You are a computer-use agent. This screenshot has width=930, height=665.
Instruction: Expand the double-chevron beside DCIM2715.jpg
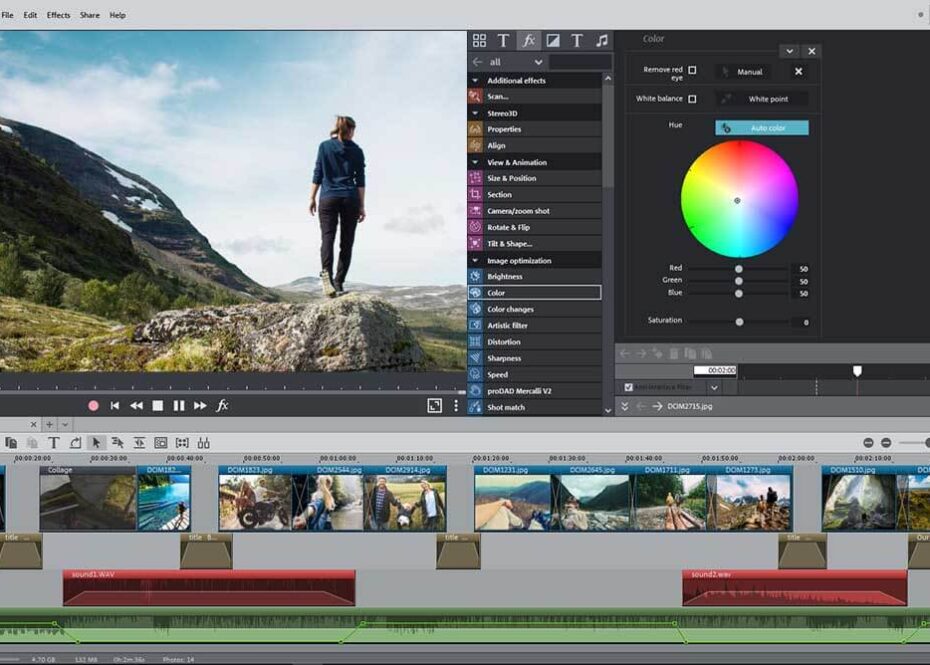pyautogui.click(x=625, y=406)
